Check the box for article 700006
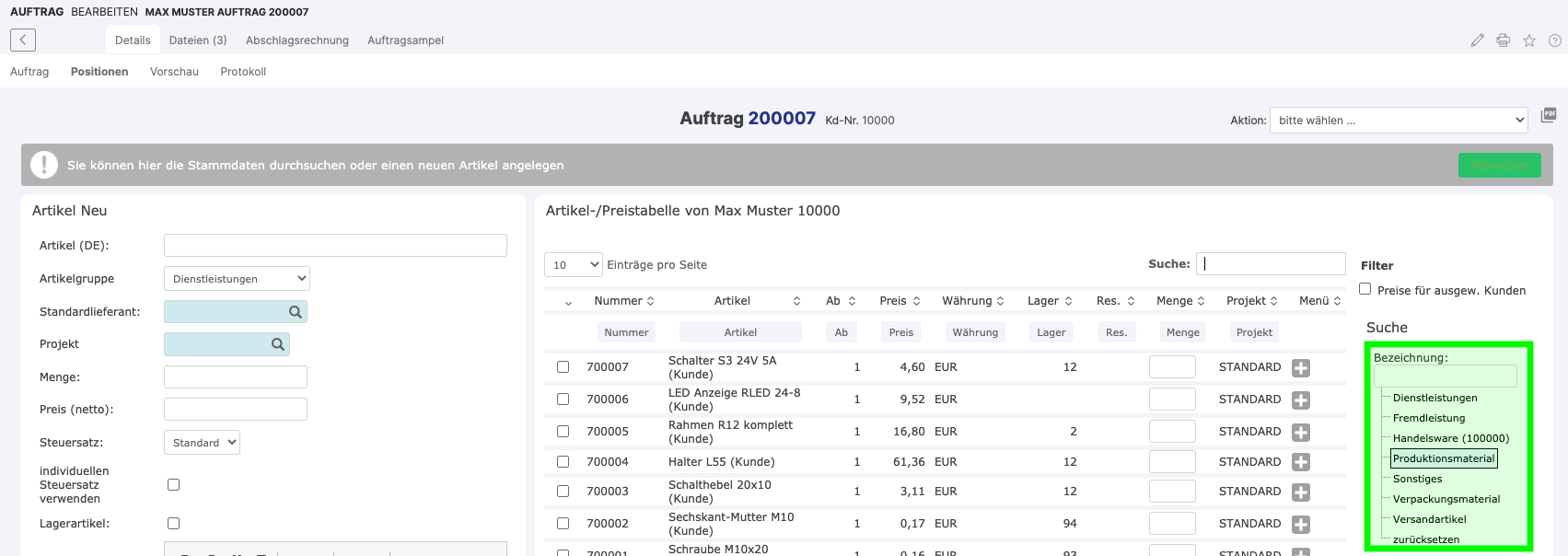Screen dimensions: 1568x556 563,400
